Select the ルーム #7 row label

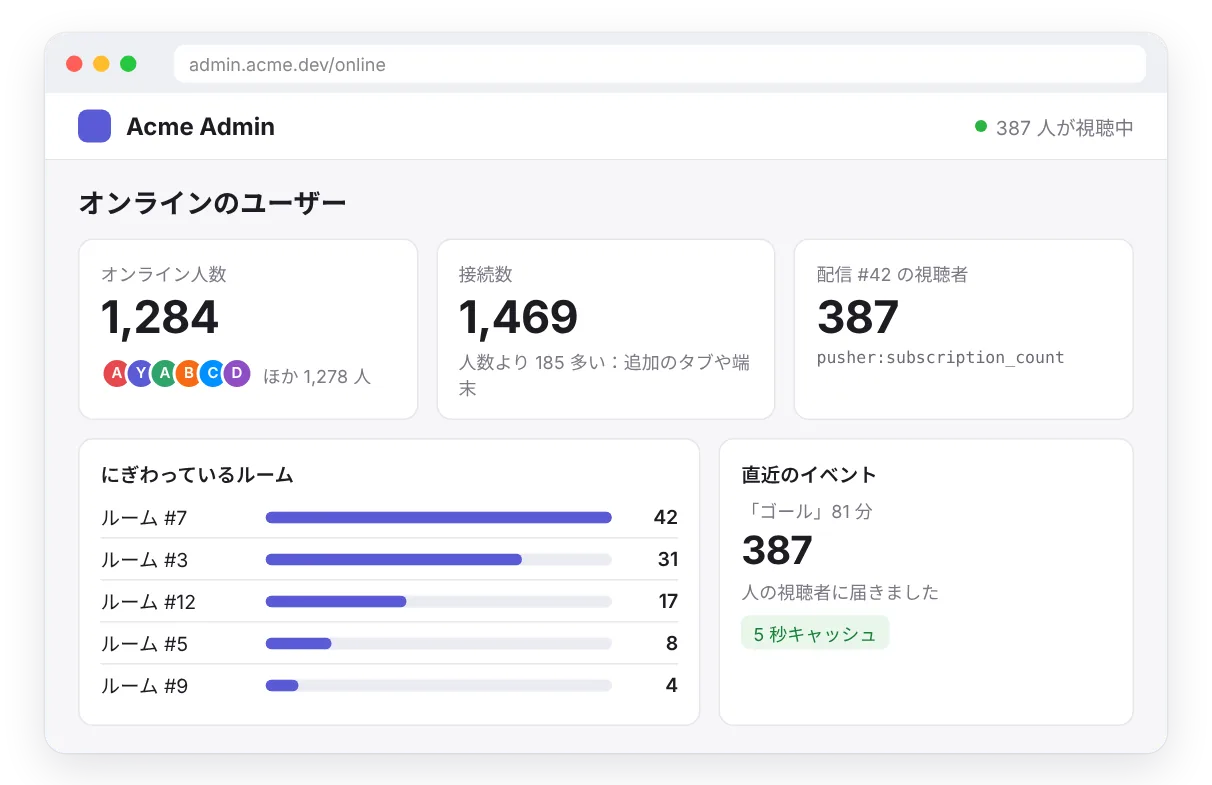click(x=144, y=518)
